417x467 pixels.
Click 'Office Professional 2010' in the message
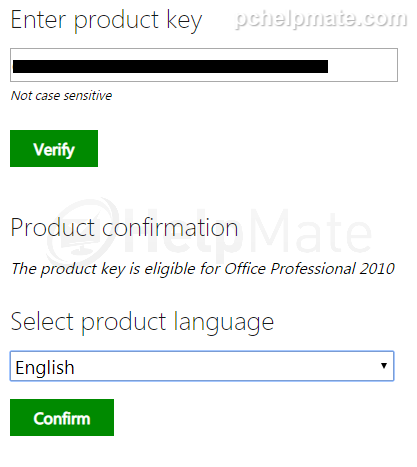[309, 269]
